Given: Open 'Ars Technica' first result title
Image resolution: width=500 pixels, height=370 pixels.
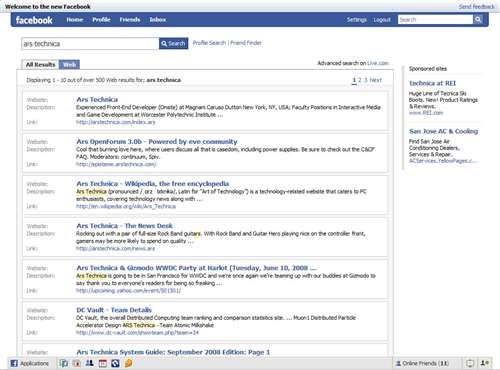Looking at the screenshot, I should (97, 99).
